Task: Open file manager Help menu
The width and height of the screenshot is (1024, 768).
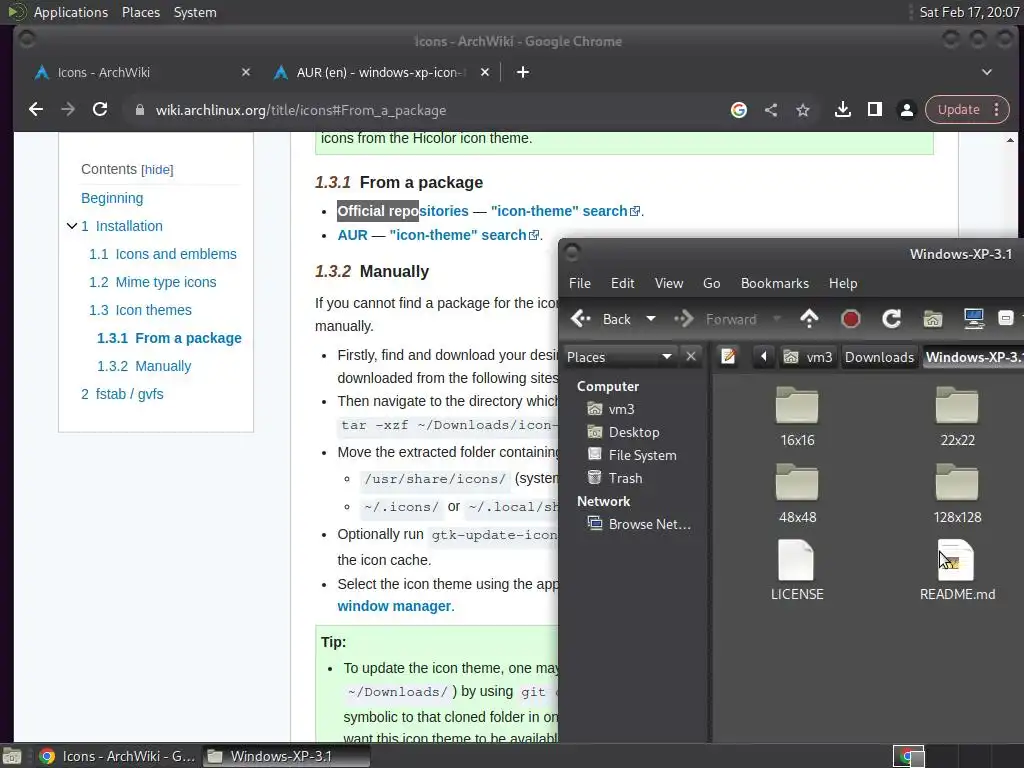Action: tap(843, 283)
